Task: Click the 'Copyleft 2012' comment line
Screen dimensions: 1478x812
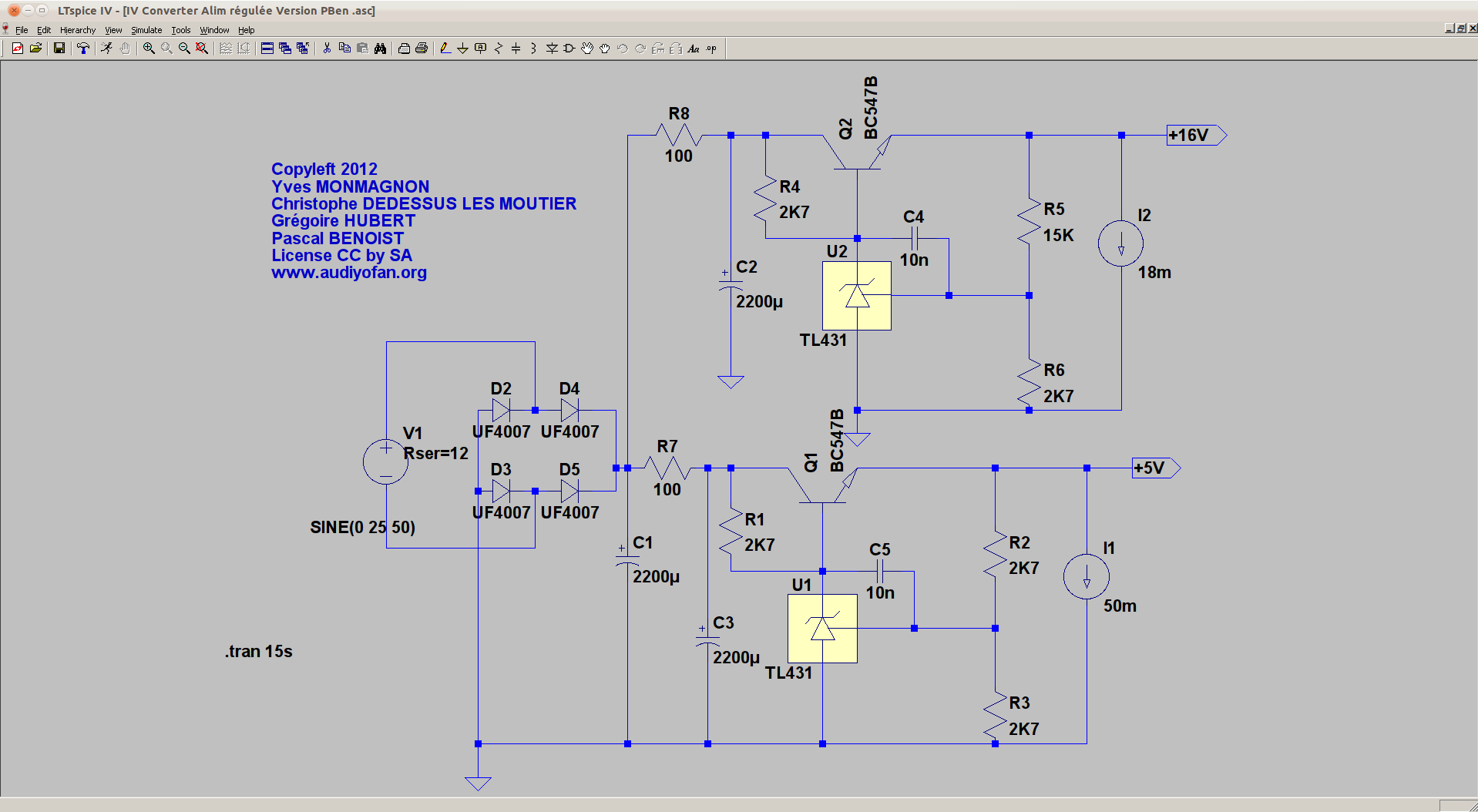Action: 324,169
